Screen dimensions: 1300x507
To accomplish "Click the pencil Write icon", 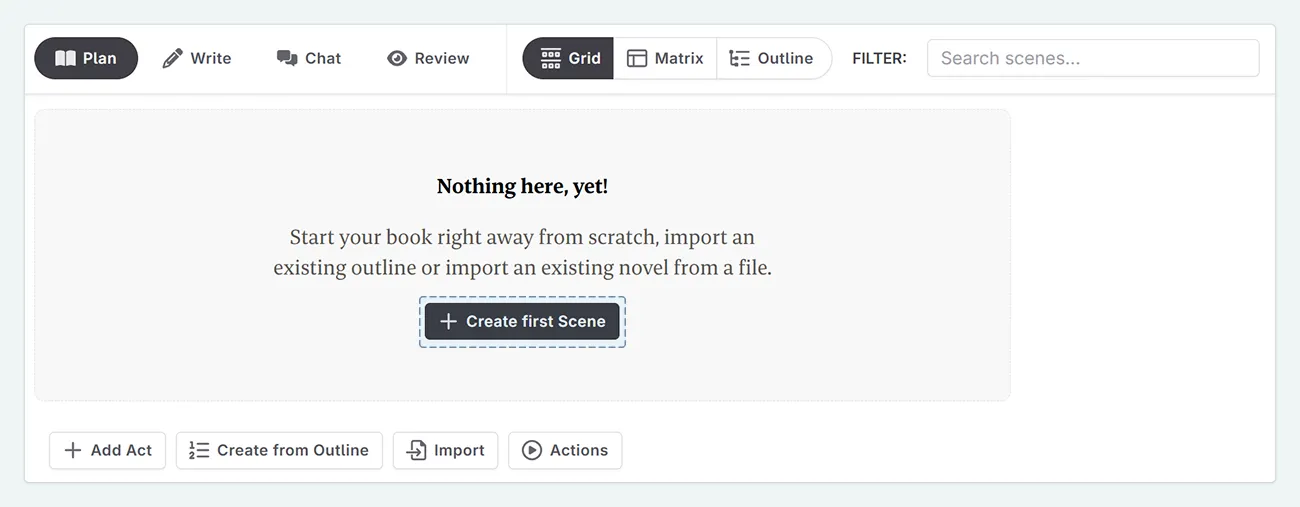I will tap(173, 58).
